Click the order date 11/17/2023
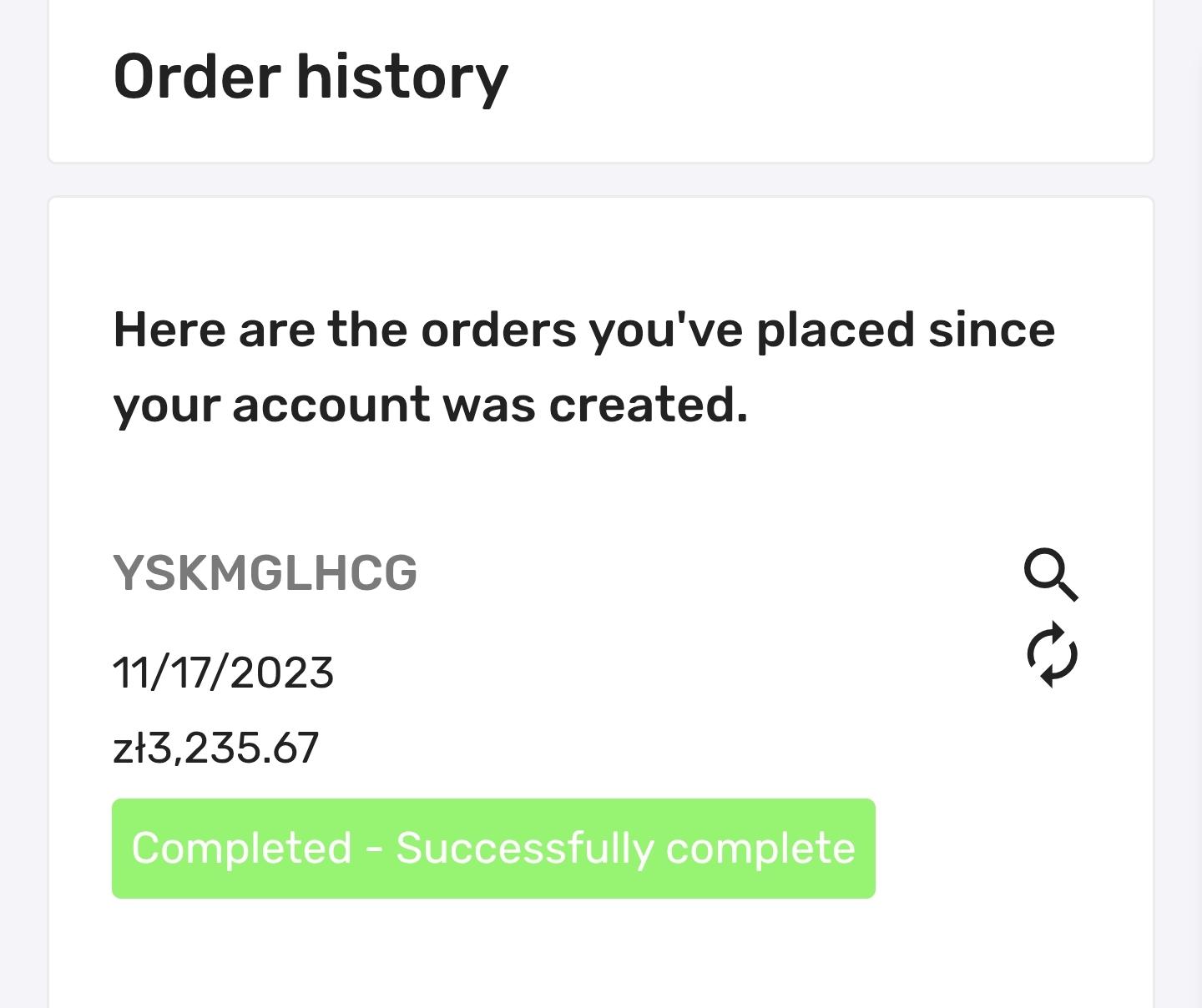Viewport: 1202px width, 1008px height. [223, 673]
